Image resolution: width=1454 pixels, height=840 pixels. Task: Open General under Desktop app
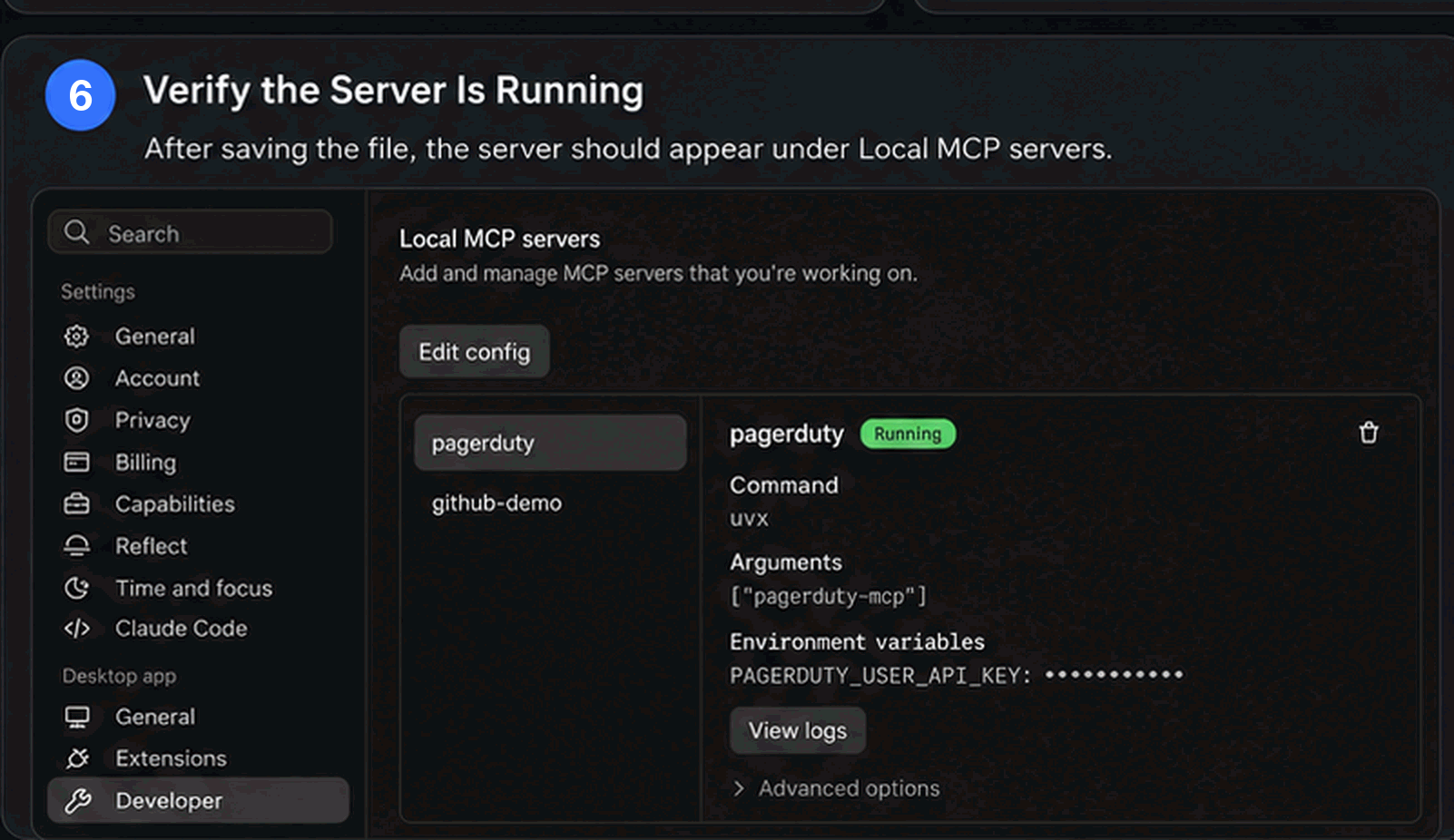tap(155, 718)
